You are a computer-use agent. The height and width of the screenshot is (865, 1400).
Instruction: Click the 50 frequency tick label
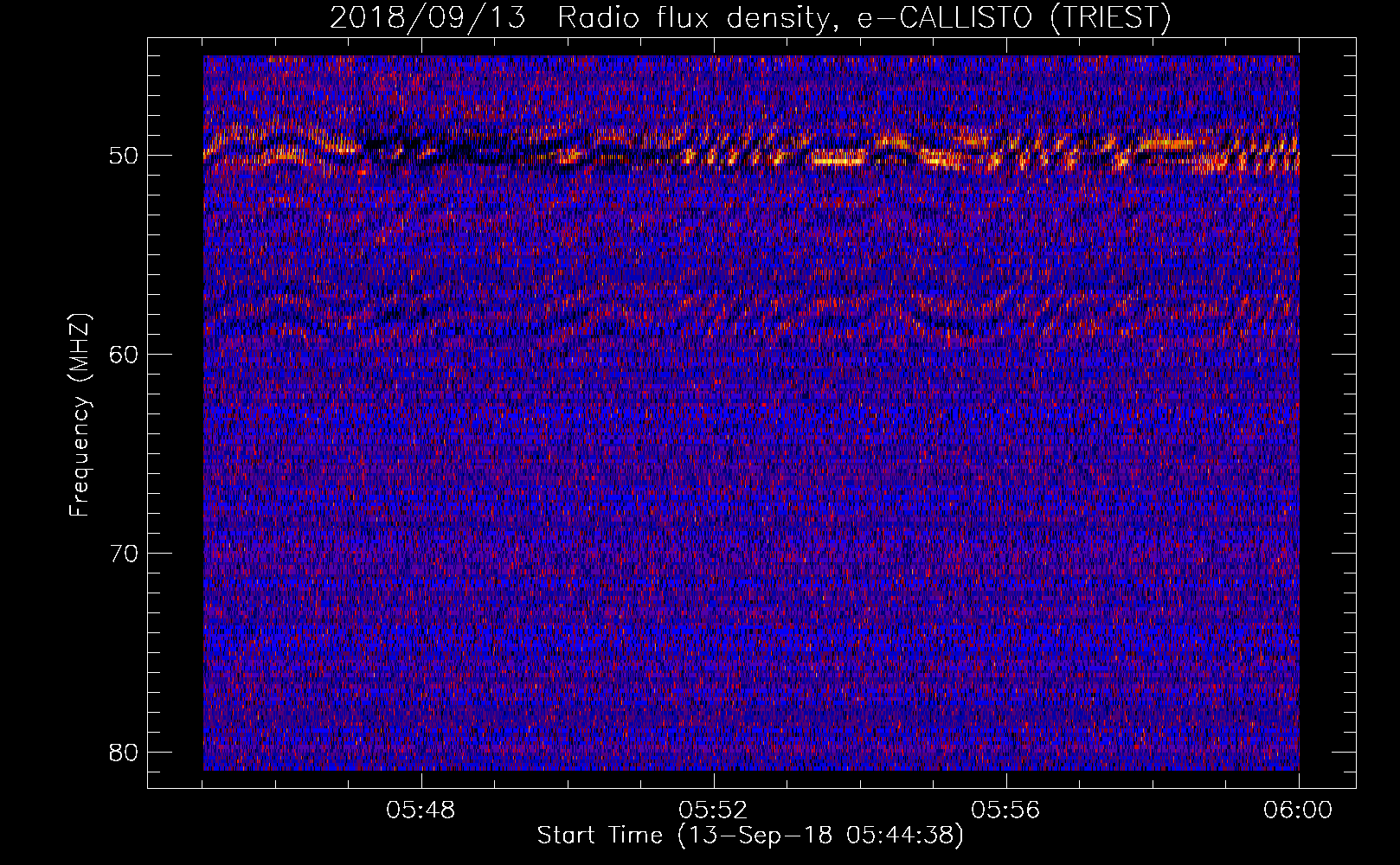(125, 156)
